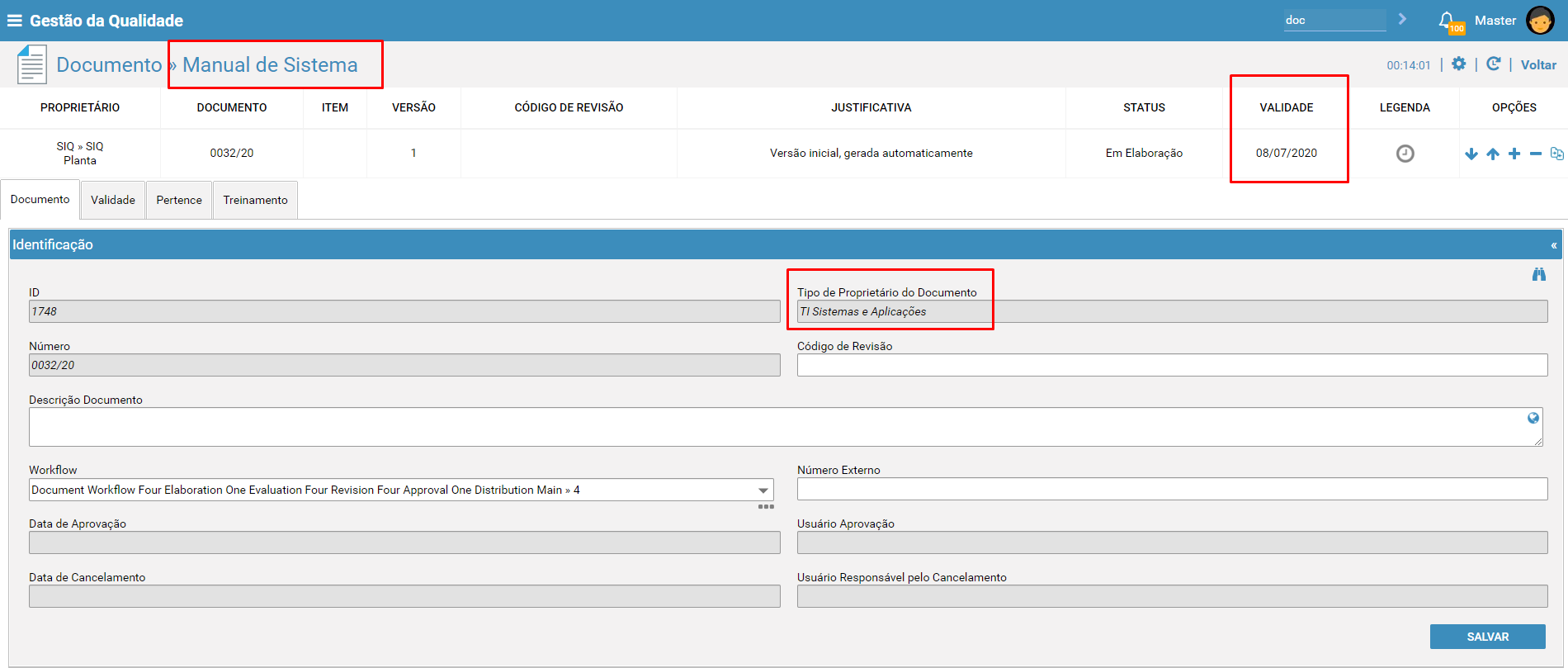1568x668 pixels.
Task: Click Manual de Sistema breadcrumb
Action: point(270,64)
